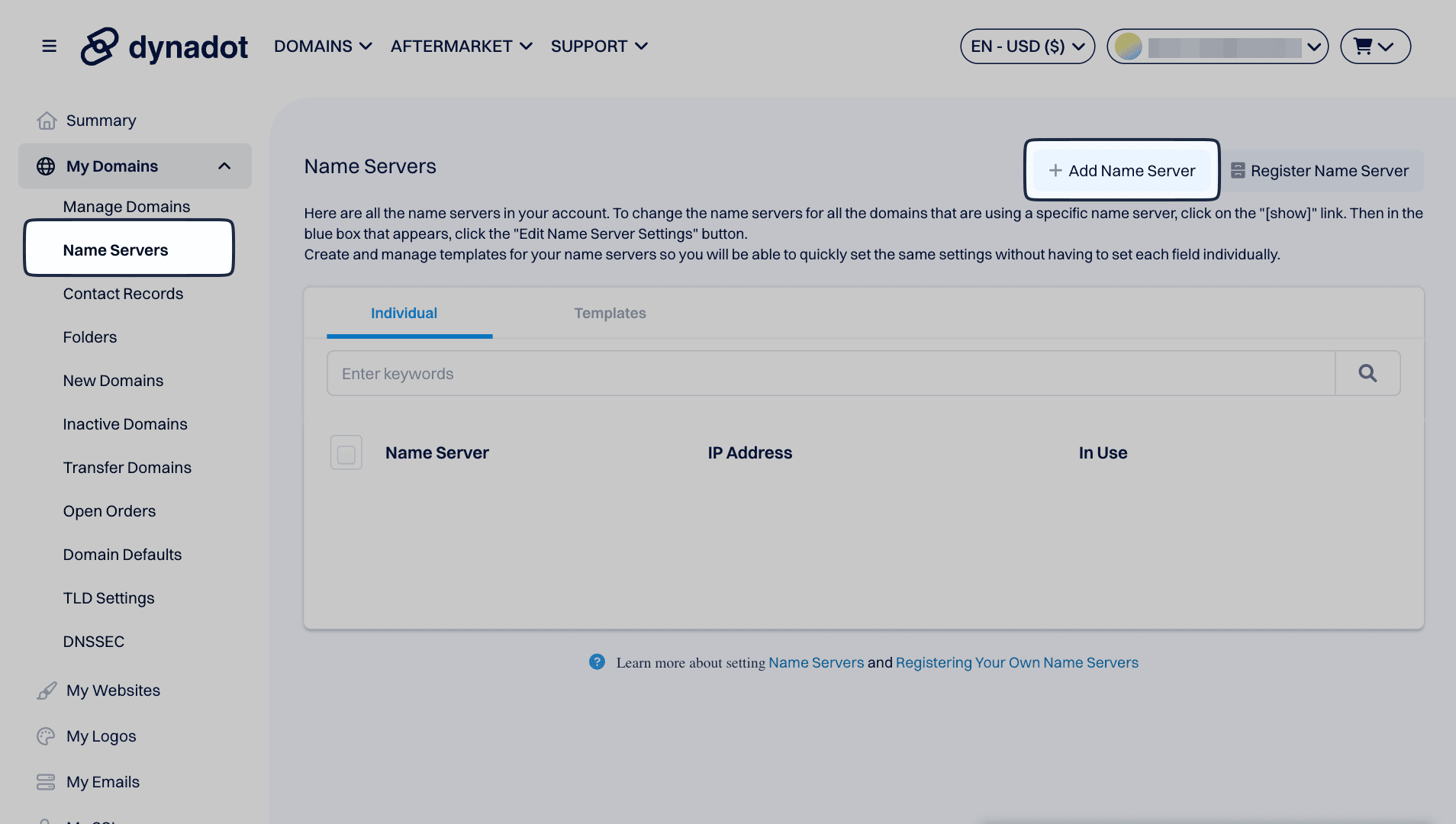Open the EN - USD ($) currency selector
The width and height of the screenshot is (1456, 824).
pos(1027,47)
